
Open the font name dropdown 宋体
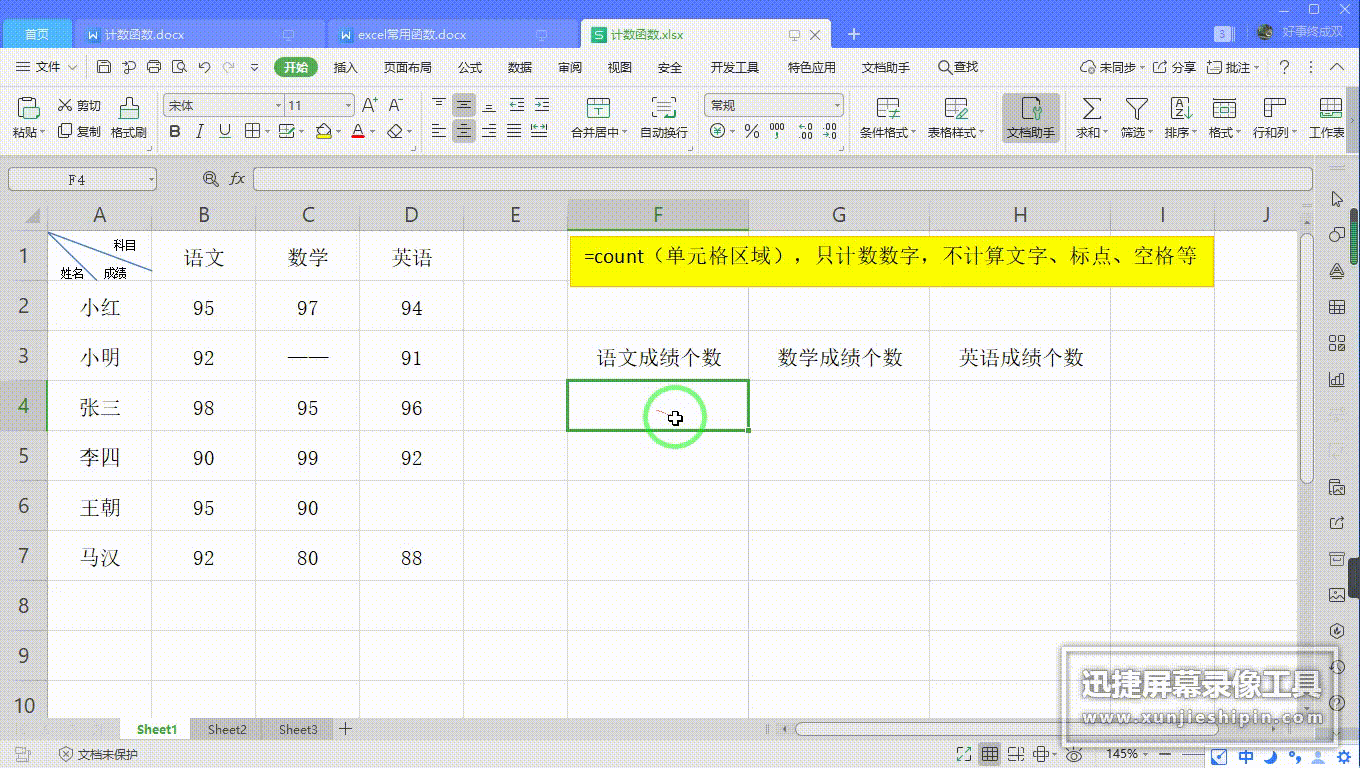click(x=278, y=105)
